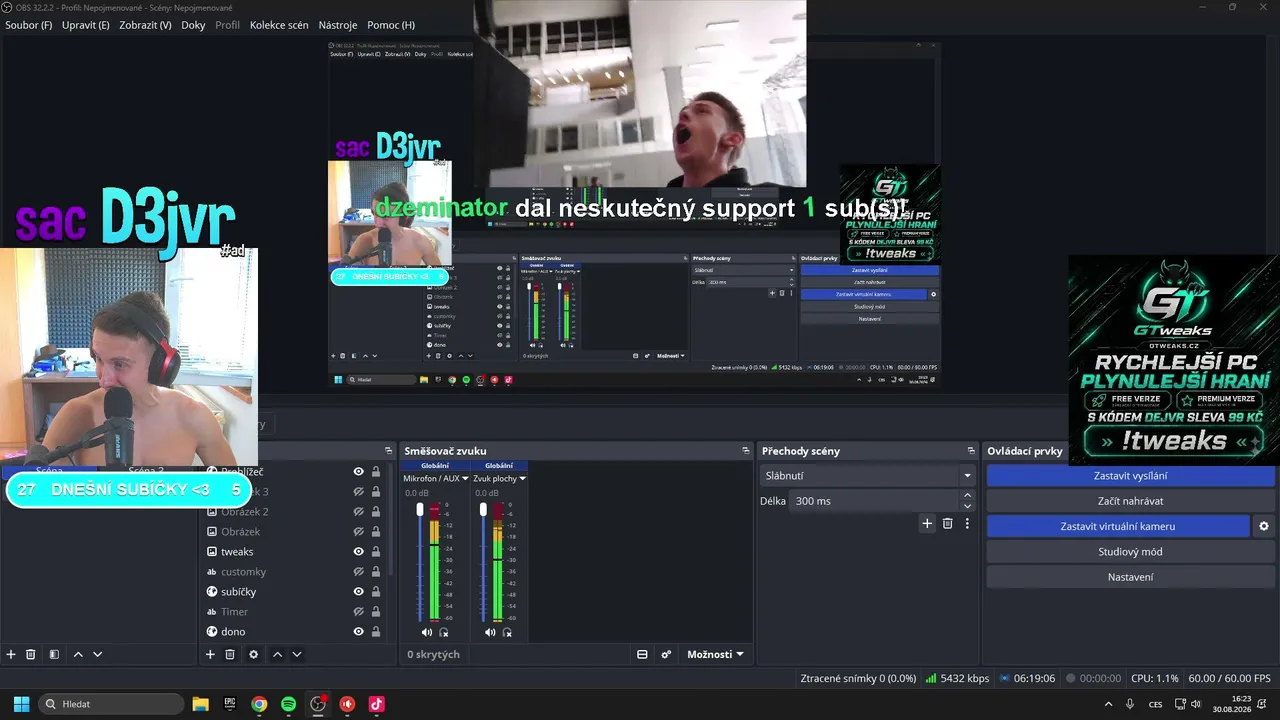Open the Soubor (F) menu
The image size is (1280, 720).
[29, 25]
